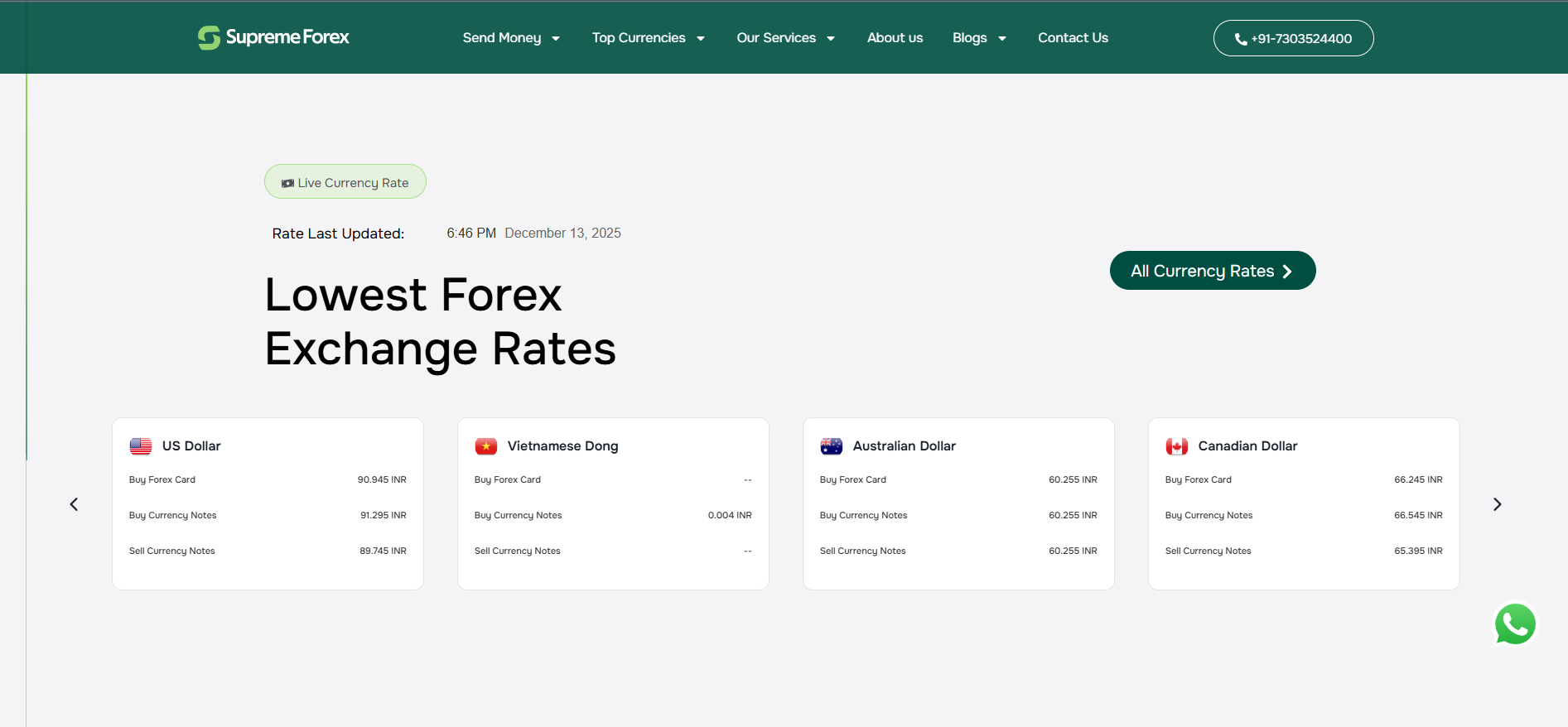Navigate to About us page
Screen dimensions: 1568x727
[x=895, y=38]
